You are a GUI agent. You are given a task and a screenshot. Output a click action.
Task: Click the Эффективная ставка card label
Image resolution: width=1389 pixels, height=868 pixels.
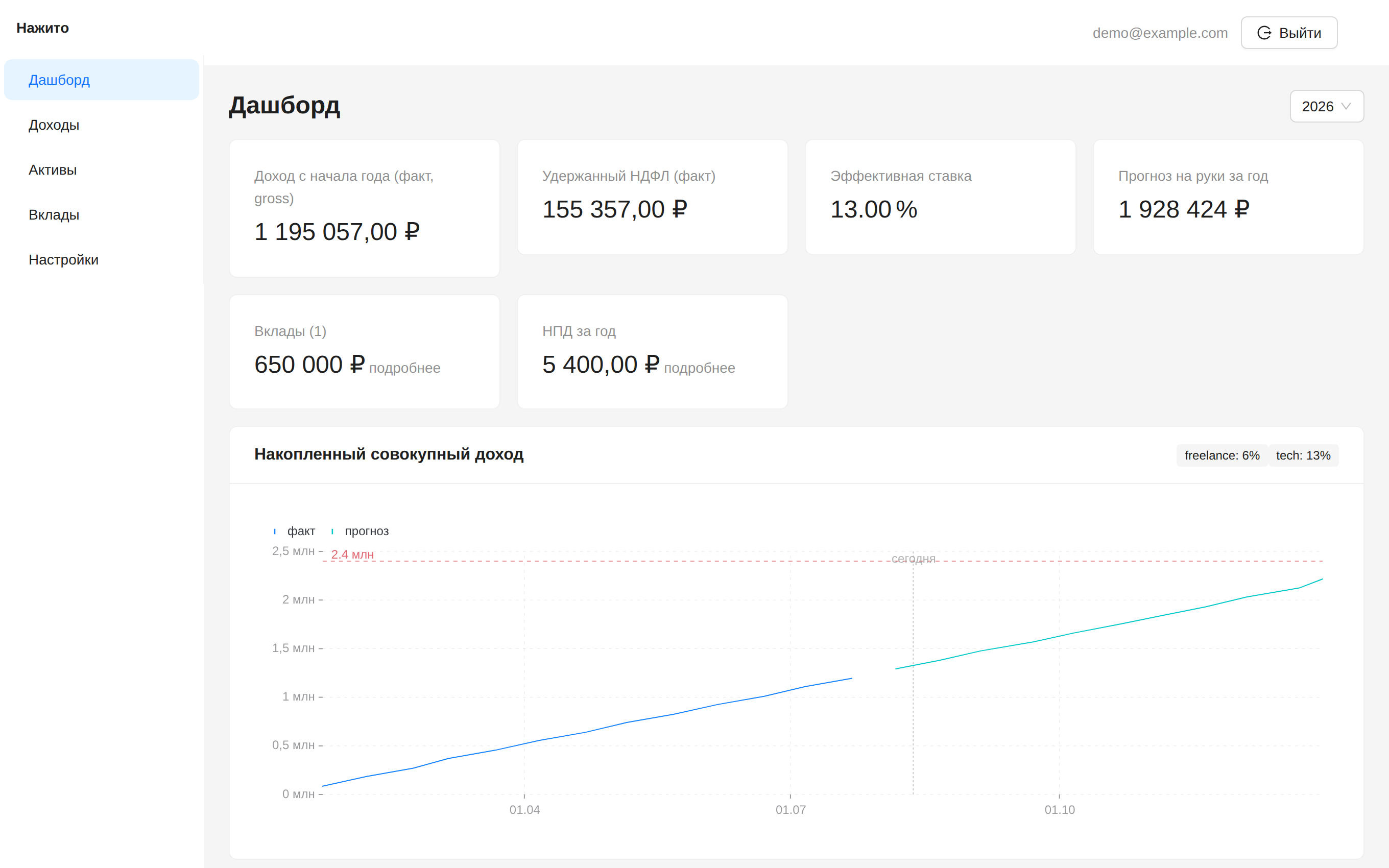point(901,176)
